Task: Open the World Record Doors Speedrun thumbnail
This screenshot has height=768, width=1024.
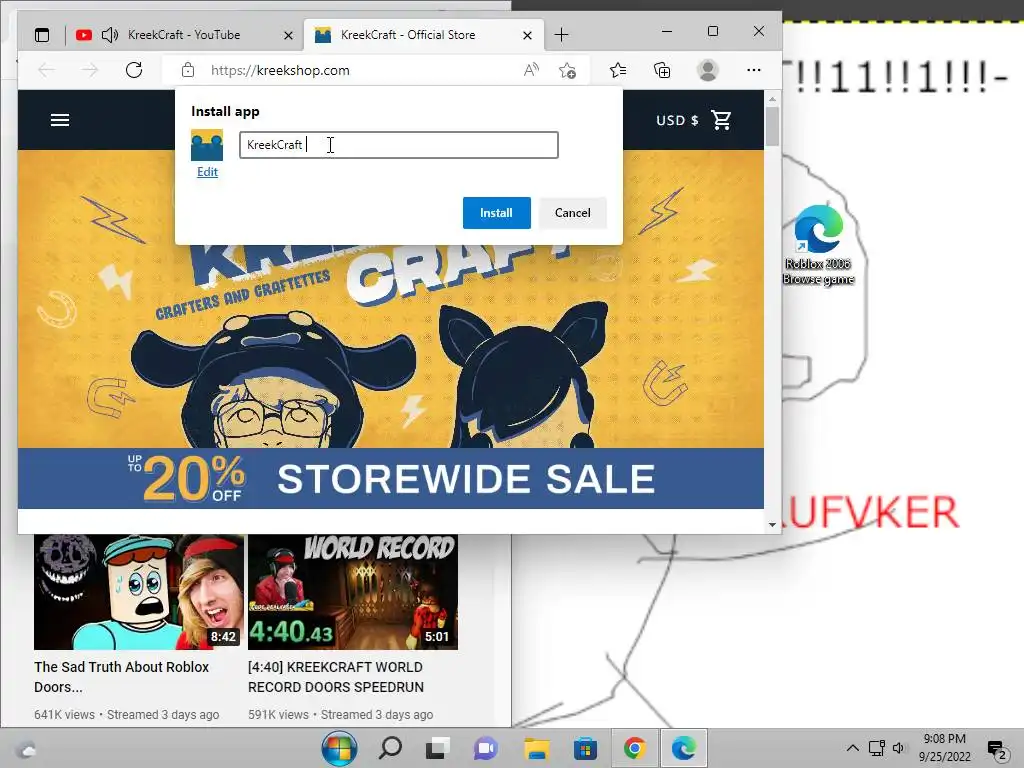Action: point(353,592)
